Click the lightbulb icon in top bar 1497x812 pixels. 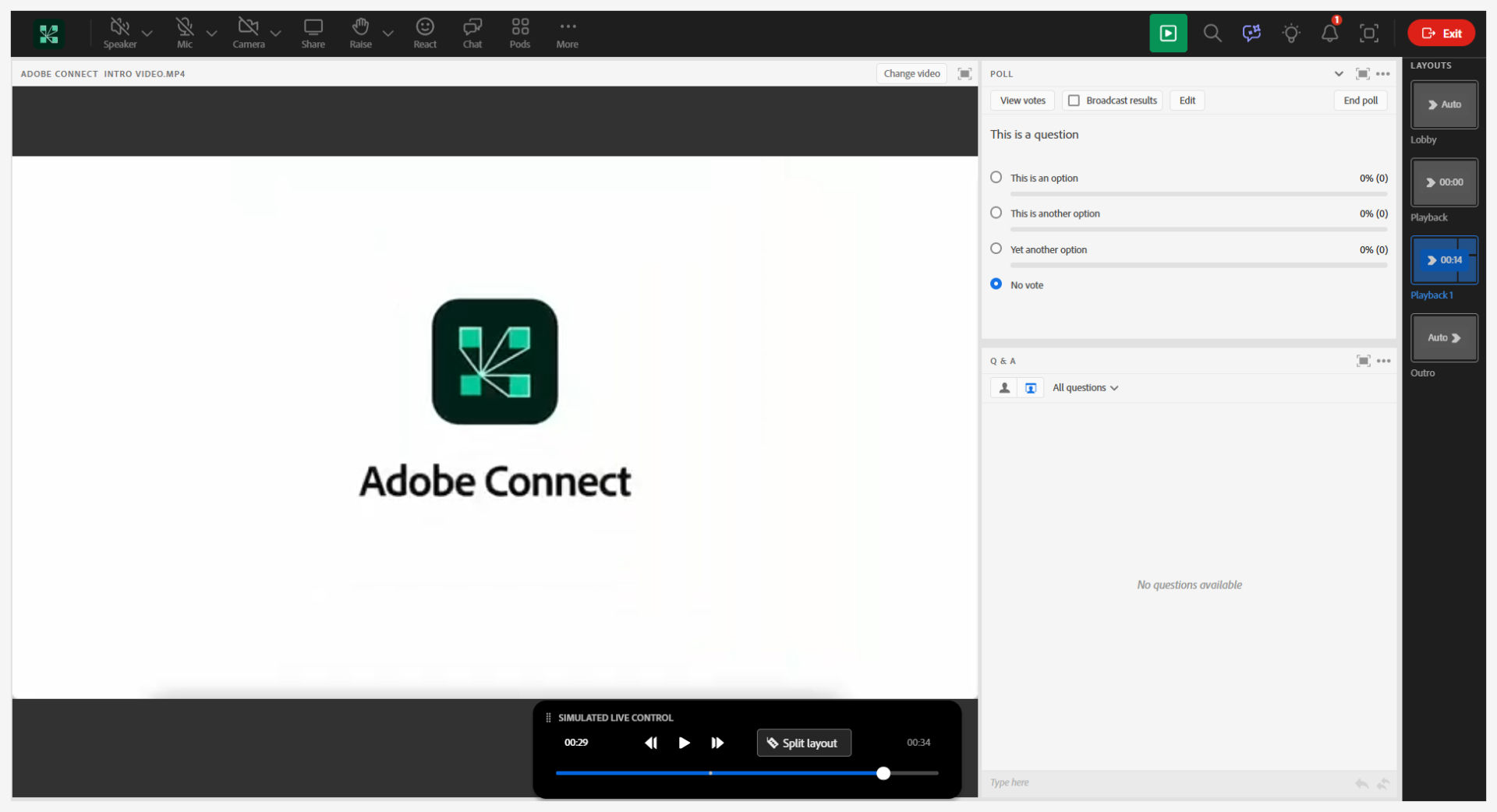pyautogui.click(x=1291, y=34)
